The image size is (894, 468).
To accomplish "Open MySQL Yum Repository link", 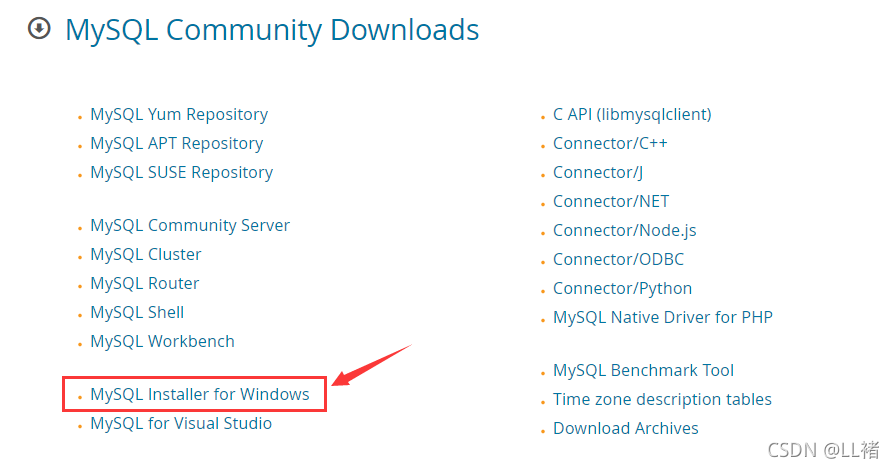I will [x=179, y=115].
